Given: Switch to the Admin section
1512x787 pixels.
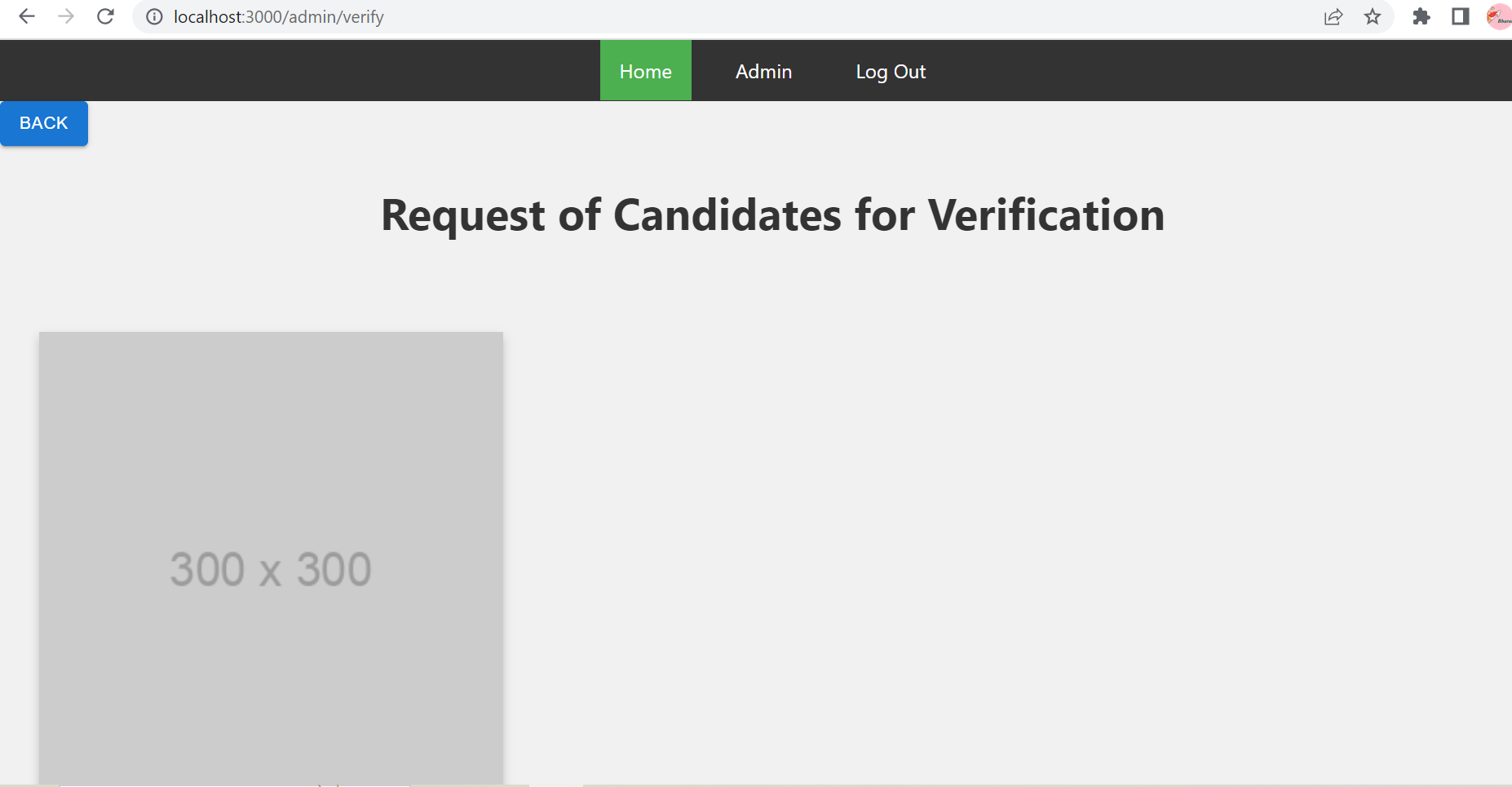Looking at the screenshot, I should (763, 71).
